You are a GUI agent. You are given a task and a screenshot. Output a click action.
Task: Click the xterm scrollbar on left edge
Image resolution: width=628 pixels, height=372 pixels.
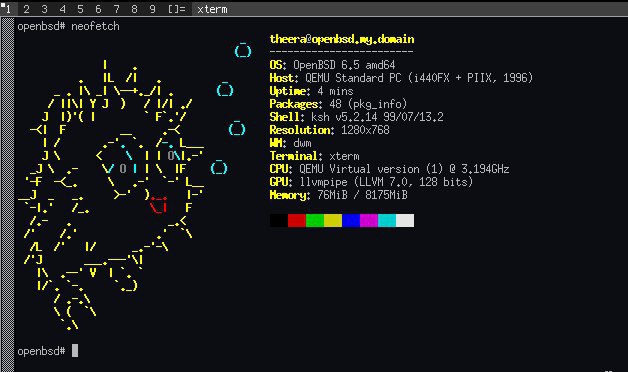tap(8, 195)
